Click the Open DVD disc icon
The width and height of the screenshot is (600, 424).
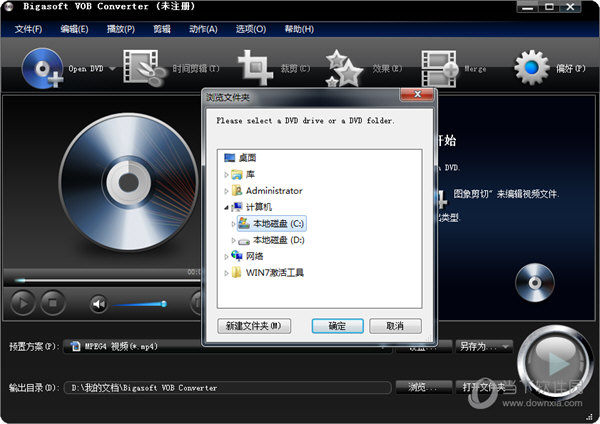(x=42, y=68)
